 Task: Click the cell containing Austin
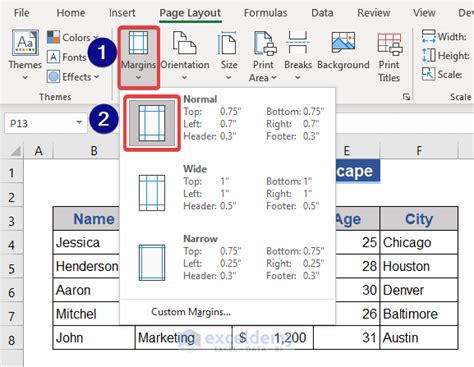pyautogui.click(x=419, y=338)
